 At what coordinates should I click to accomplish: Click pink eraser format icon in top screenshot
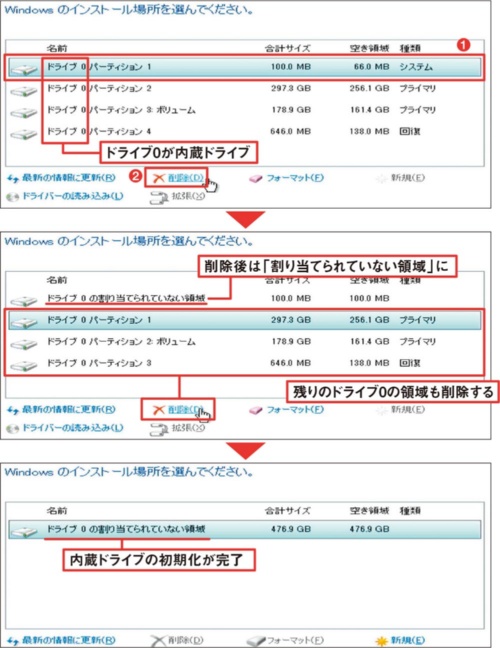pyautogui.click(x=255, y=179)
